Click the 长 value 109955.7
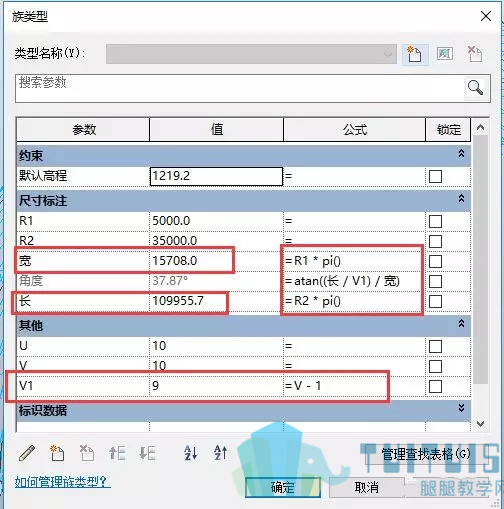Screen dimensions: 504x509 [x=216, y=301]
